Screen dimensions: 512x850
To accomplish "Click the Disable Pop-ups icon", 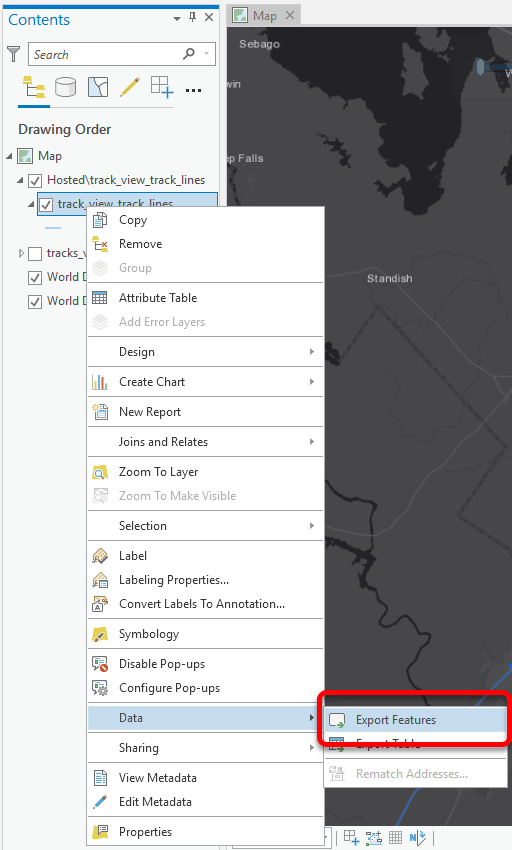I will click(x=100, y=664).
